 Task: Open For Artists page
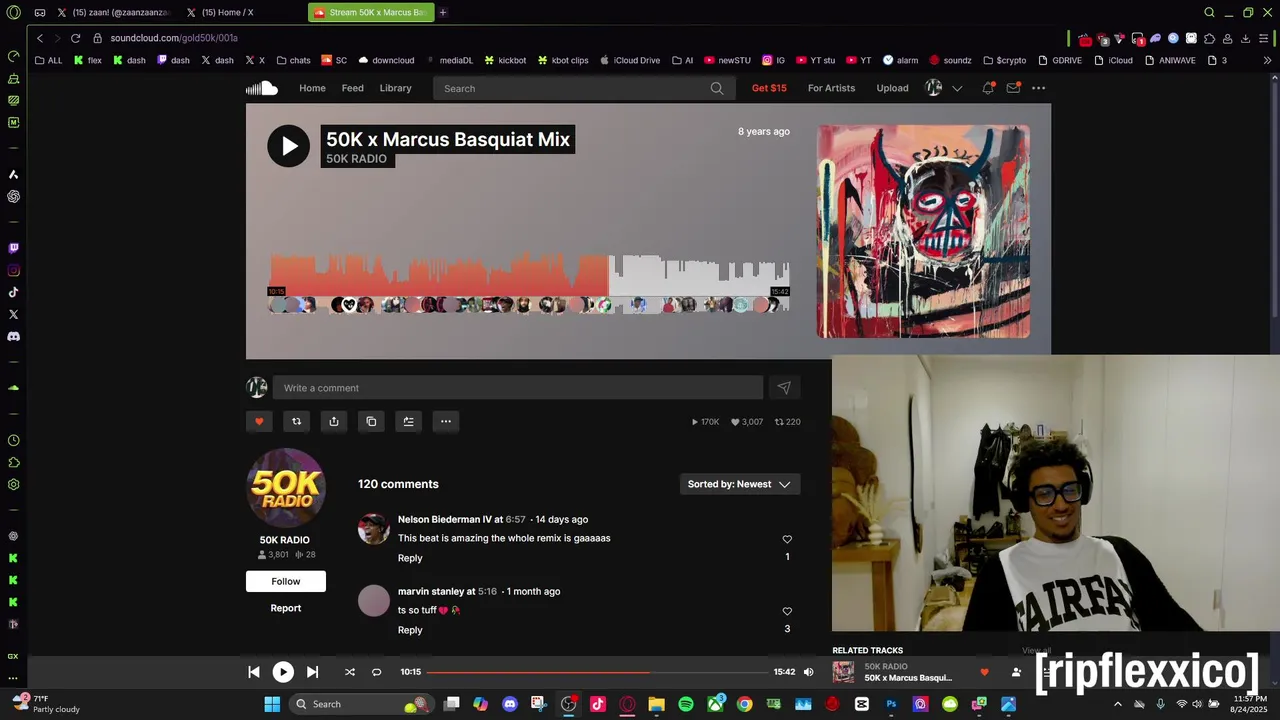pyautogui.click(x=831, y=88)
